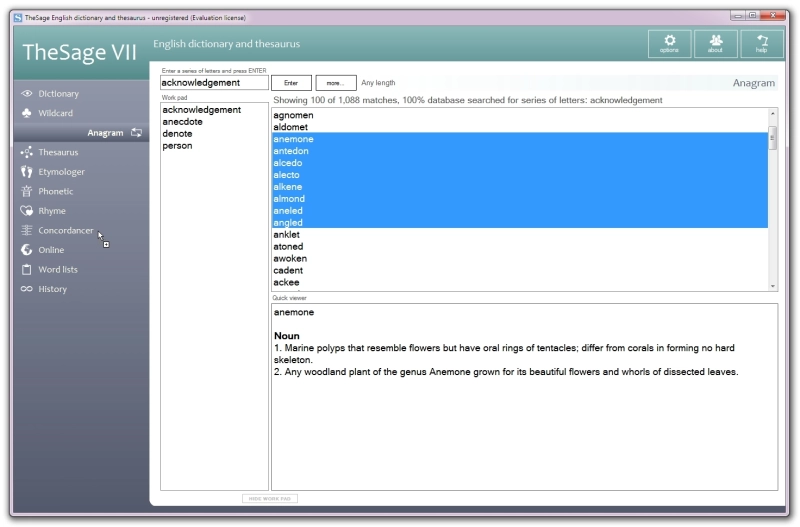
Task: Go to the Online section
Action: (51, 249)
